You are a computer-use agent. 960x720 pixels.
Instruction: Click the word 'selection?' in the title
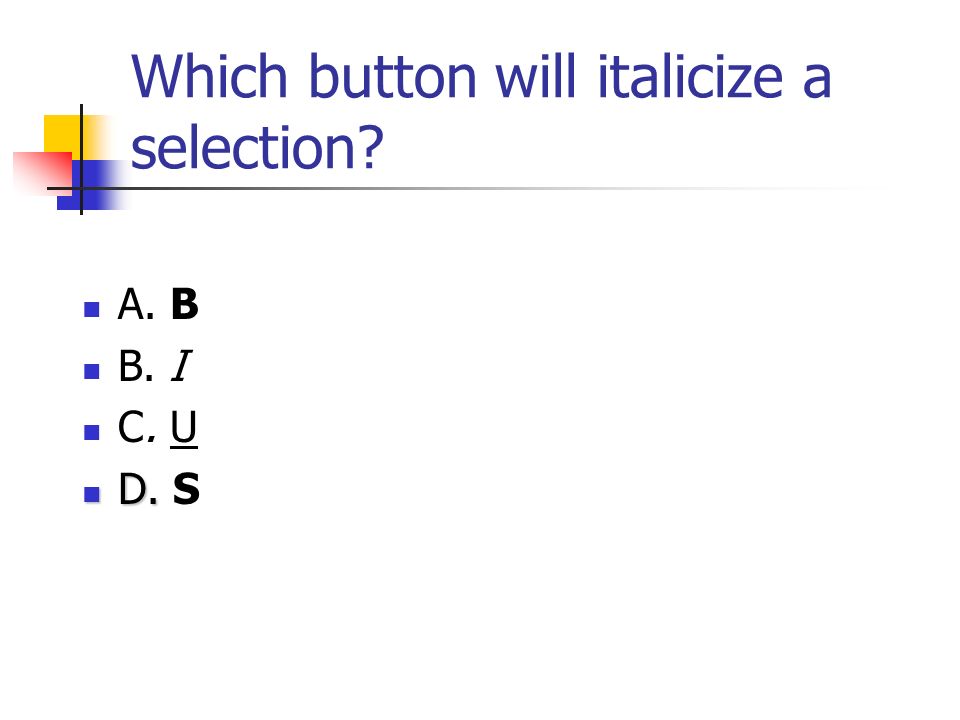[257, 147]
